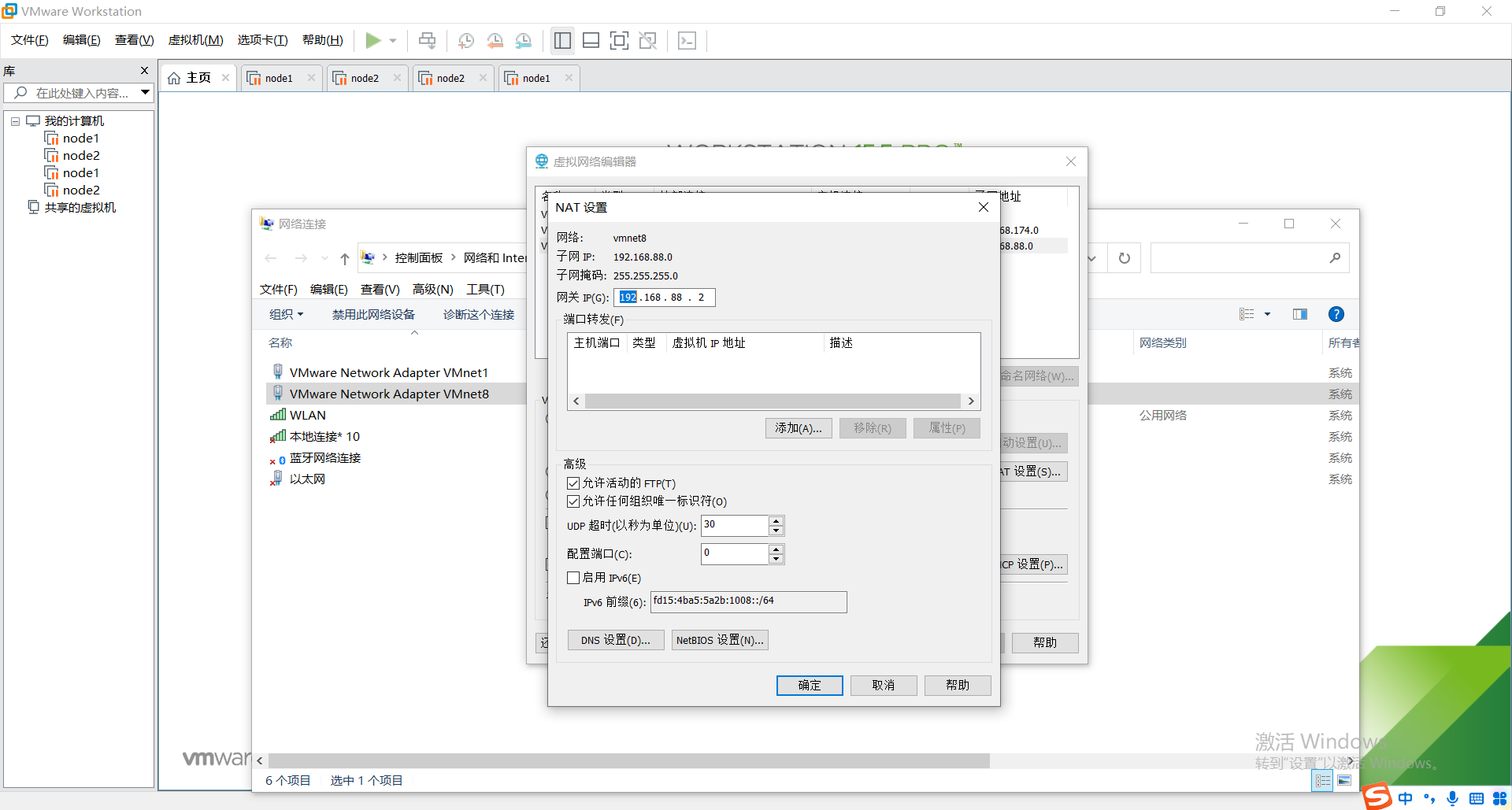Screen dimensions: 1512x810
Task: Enter full screen mode icon
Action: coord(619,40)
